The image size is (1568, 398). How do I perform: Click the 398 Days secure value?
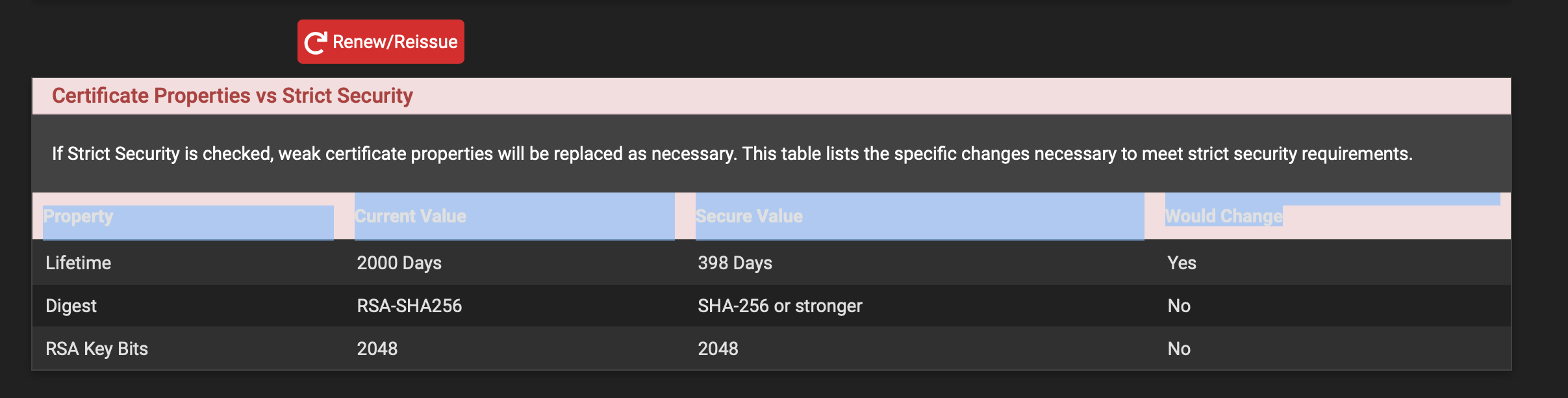[x=735, y=263]
